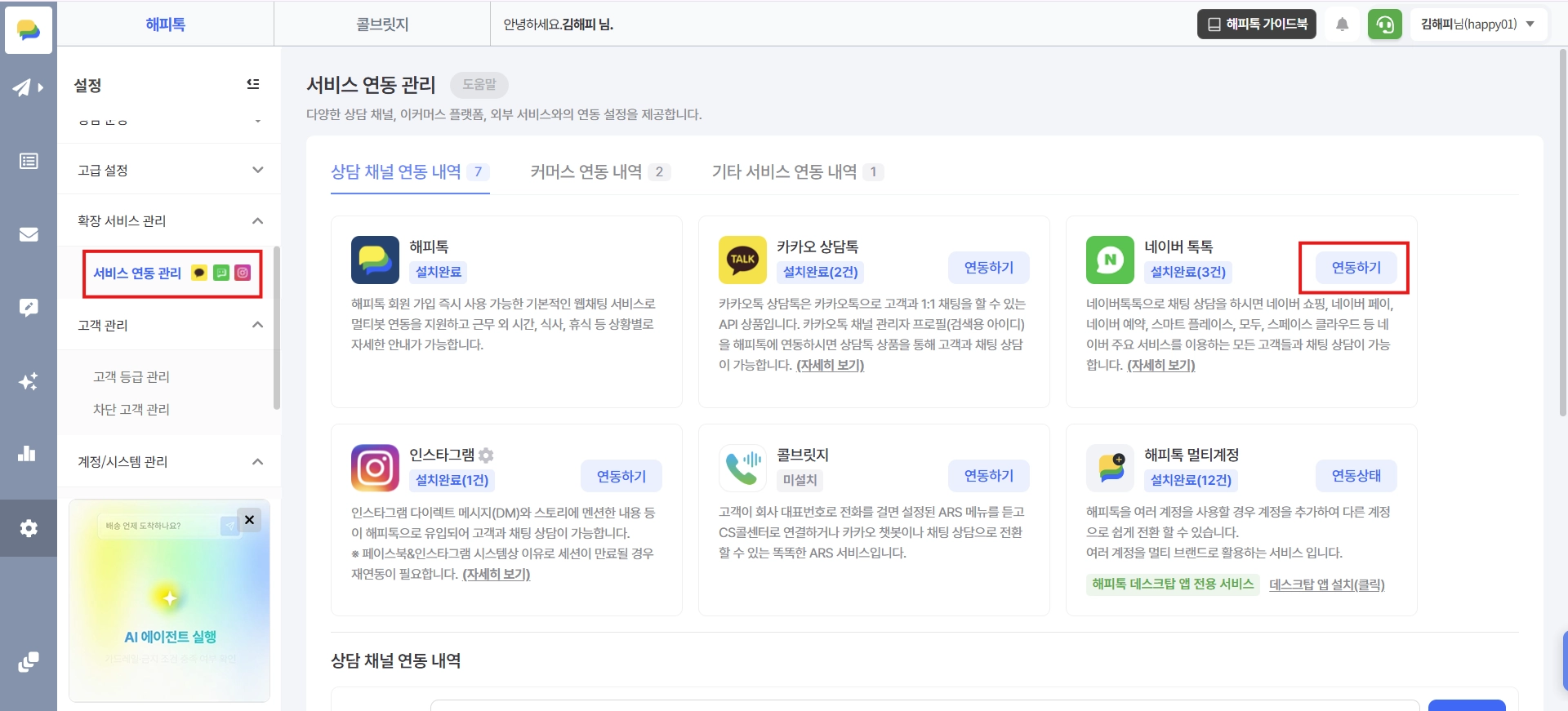Open the mail envelope sidebar menu
Image resolution: width=1568 pixels, height=711 pixels.
tap(29, 234)
